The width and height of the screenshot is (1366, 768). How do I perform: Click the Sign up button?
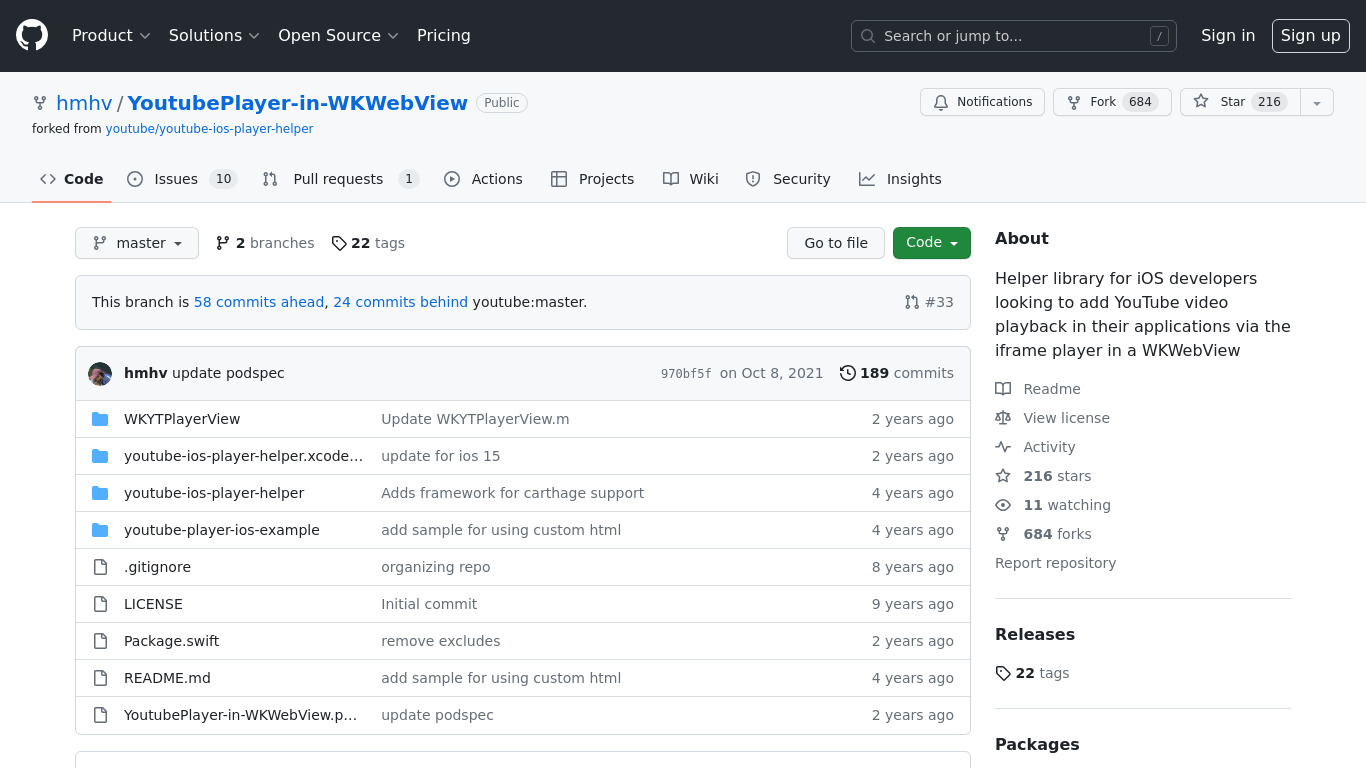[x=1311, y=35]
